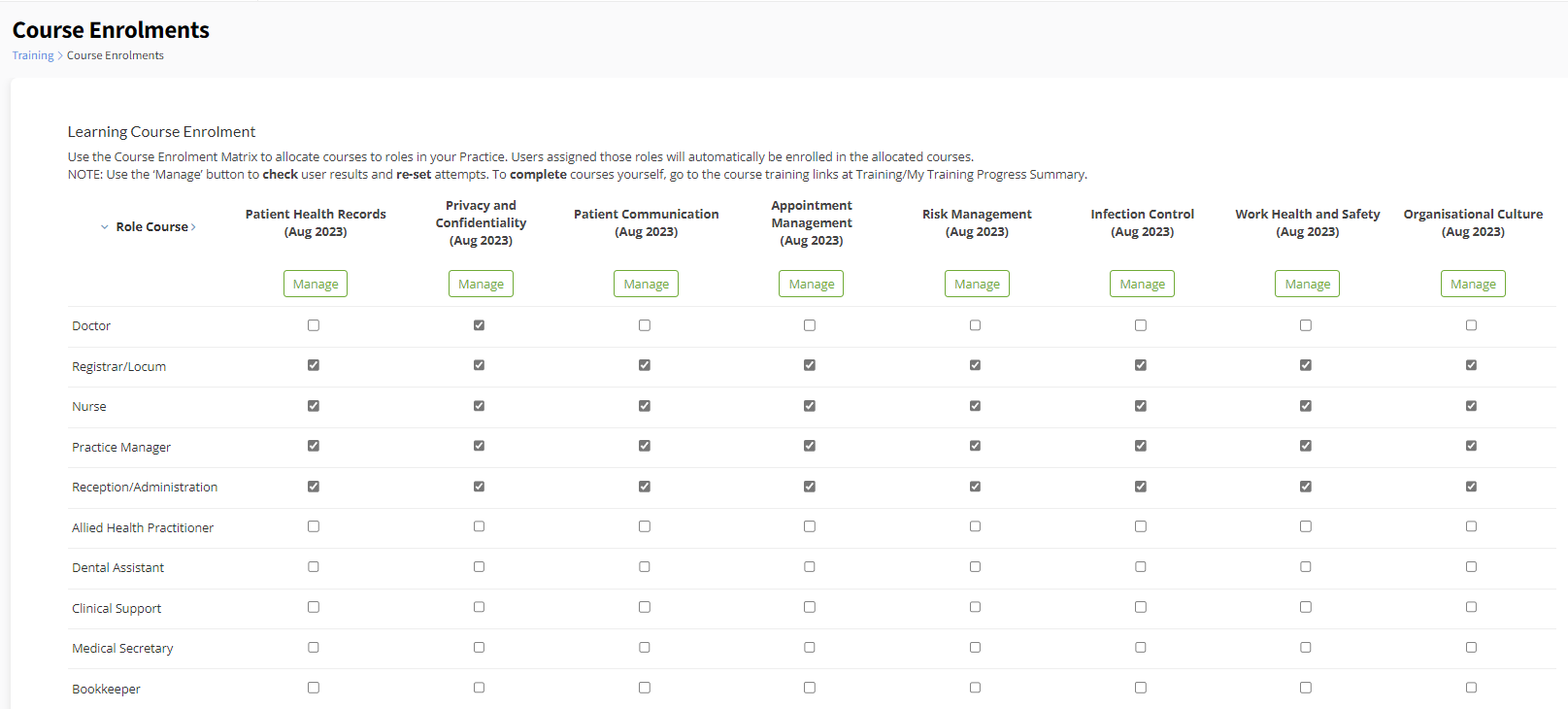Disable Risk Management for Practice Manager
This screenshot has height=709, width=1568.
[x=975, y=446]
